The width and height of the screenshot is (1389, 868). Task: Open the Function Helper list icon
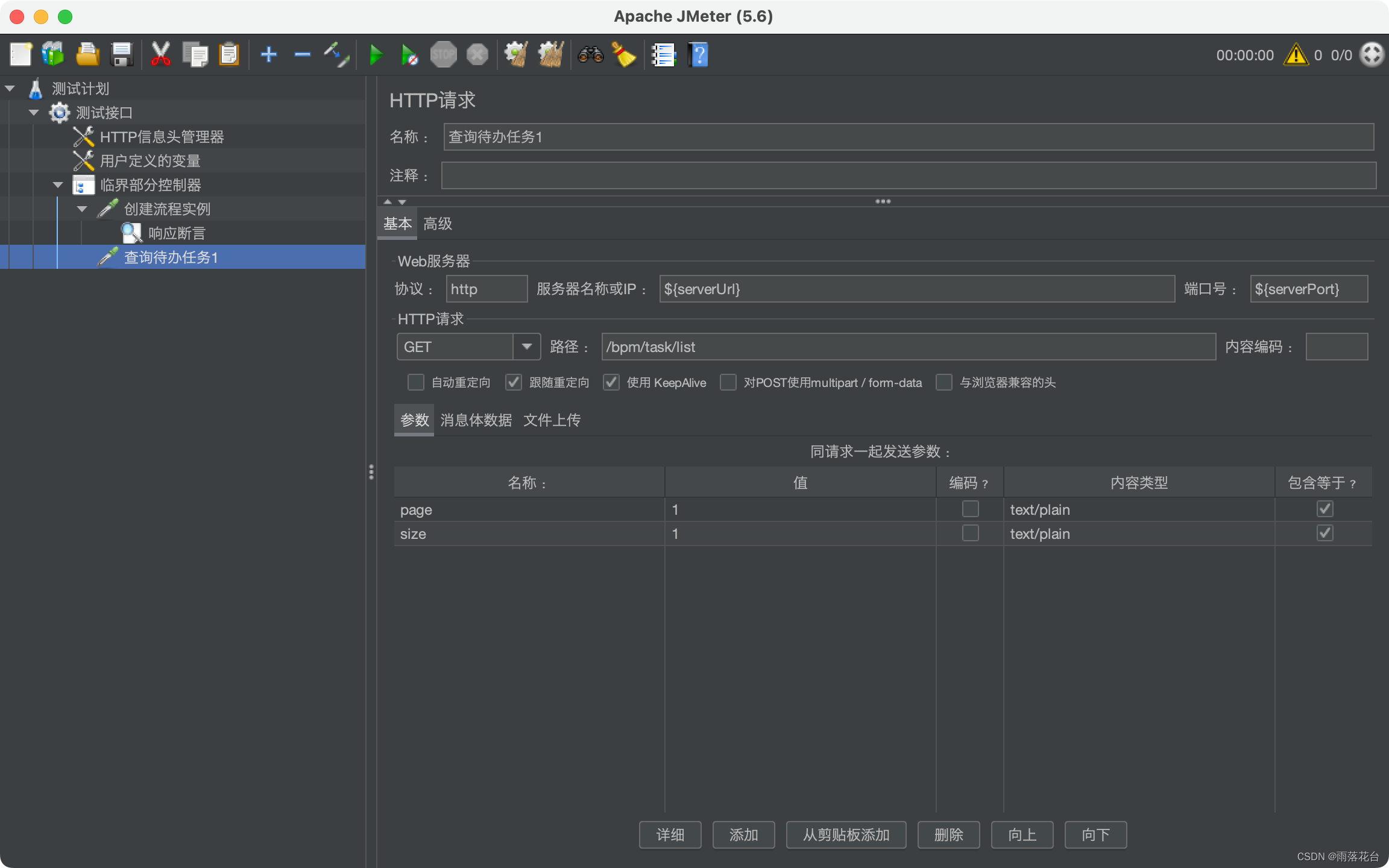tap(663, 55)
